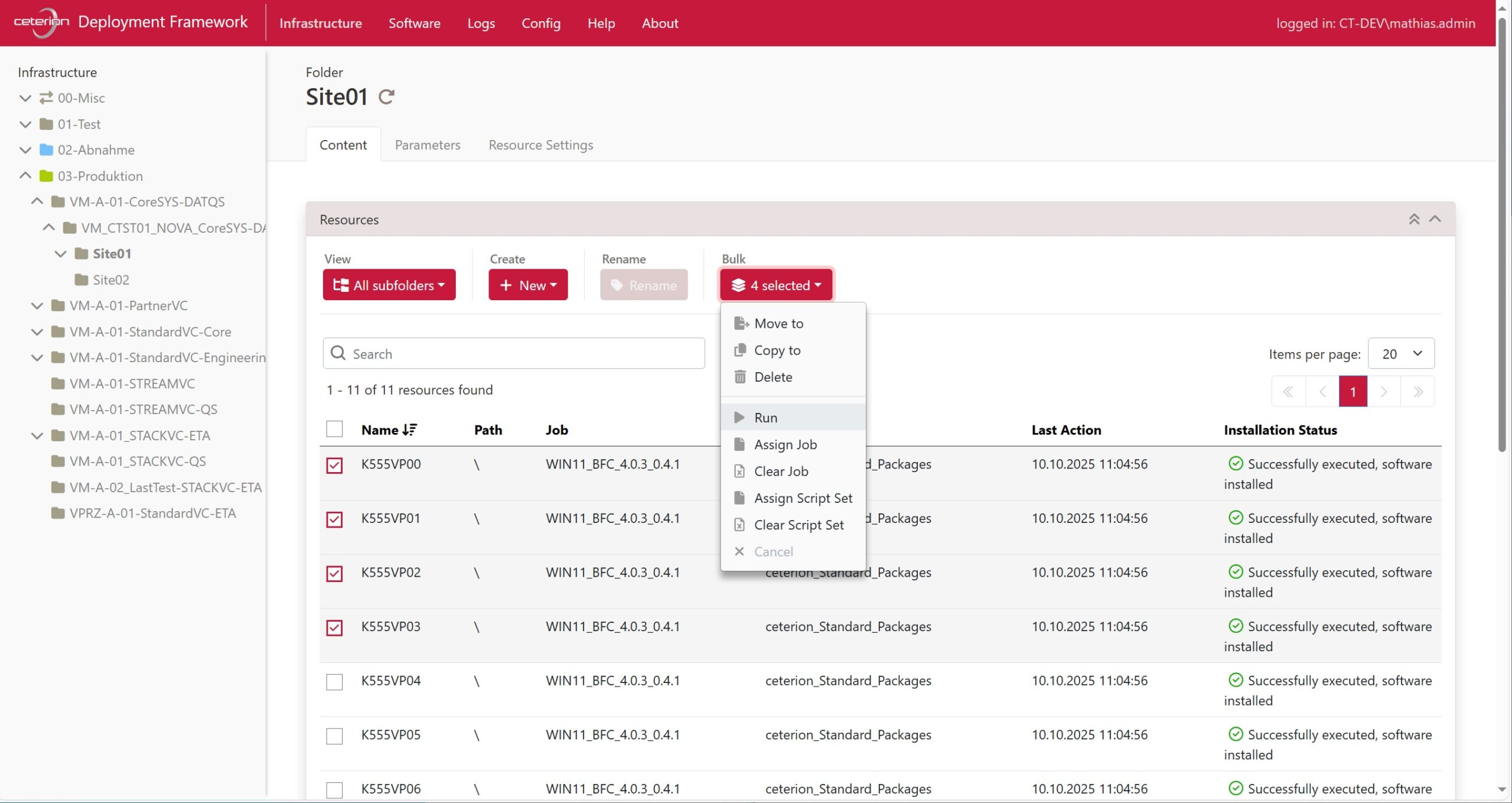Viewport: 1512px width, 803px height.
Task: Click the refresh icon next to Site01
Action: (386, 96)
